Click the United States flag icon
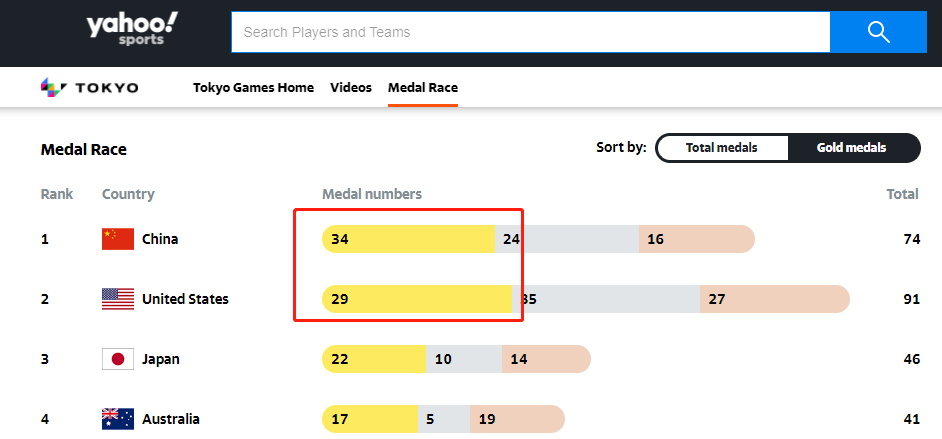Viewport: 942px width, 439px height. click(118, 299)
